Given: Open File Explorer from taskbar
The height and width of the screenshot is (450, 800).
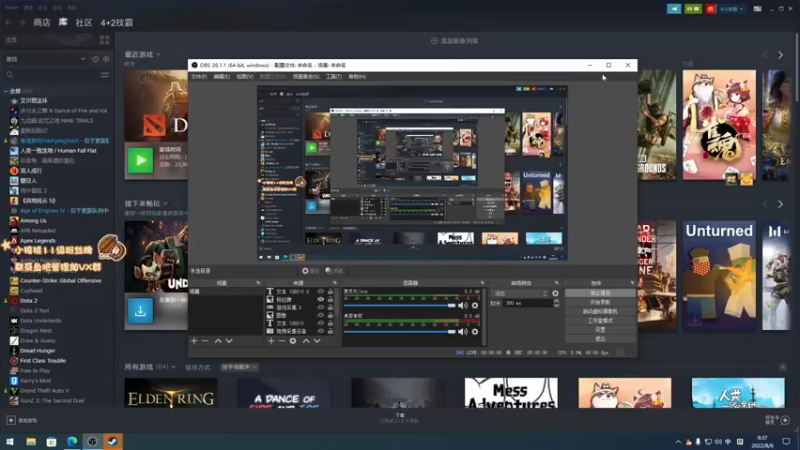Looking at the screenshot, I should coord(31,441).
